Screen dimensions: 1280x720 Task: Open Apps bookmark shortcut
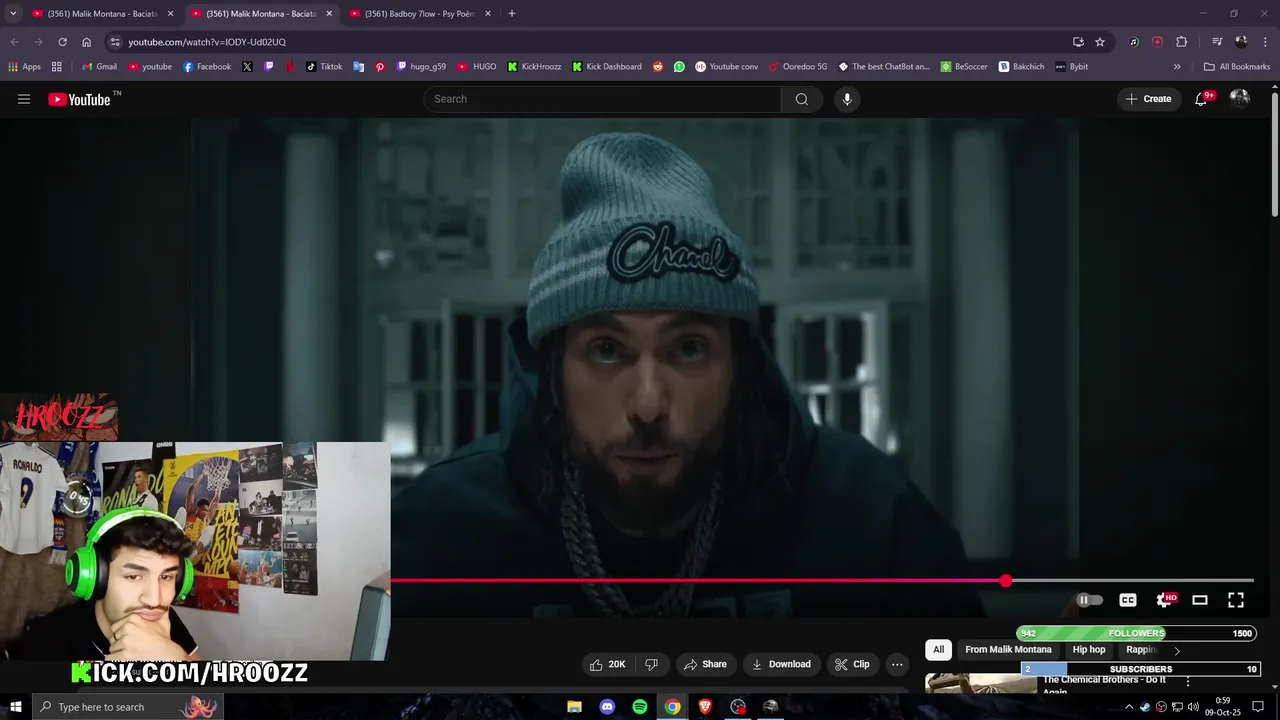point(25,67)
